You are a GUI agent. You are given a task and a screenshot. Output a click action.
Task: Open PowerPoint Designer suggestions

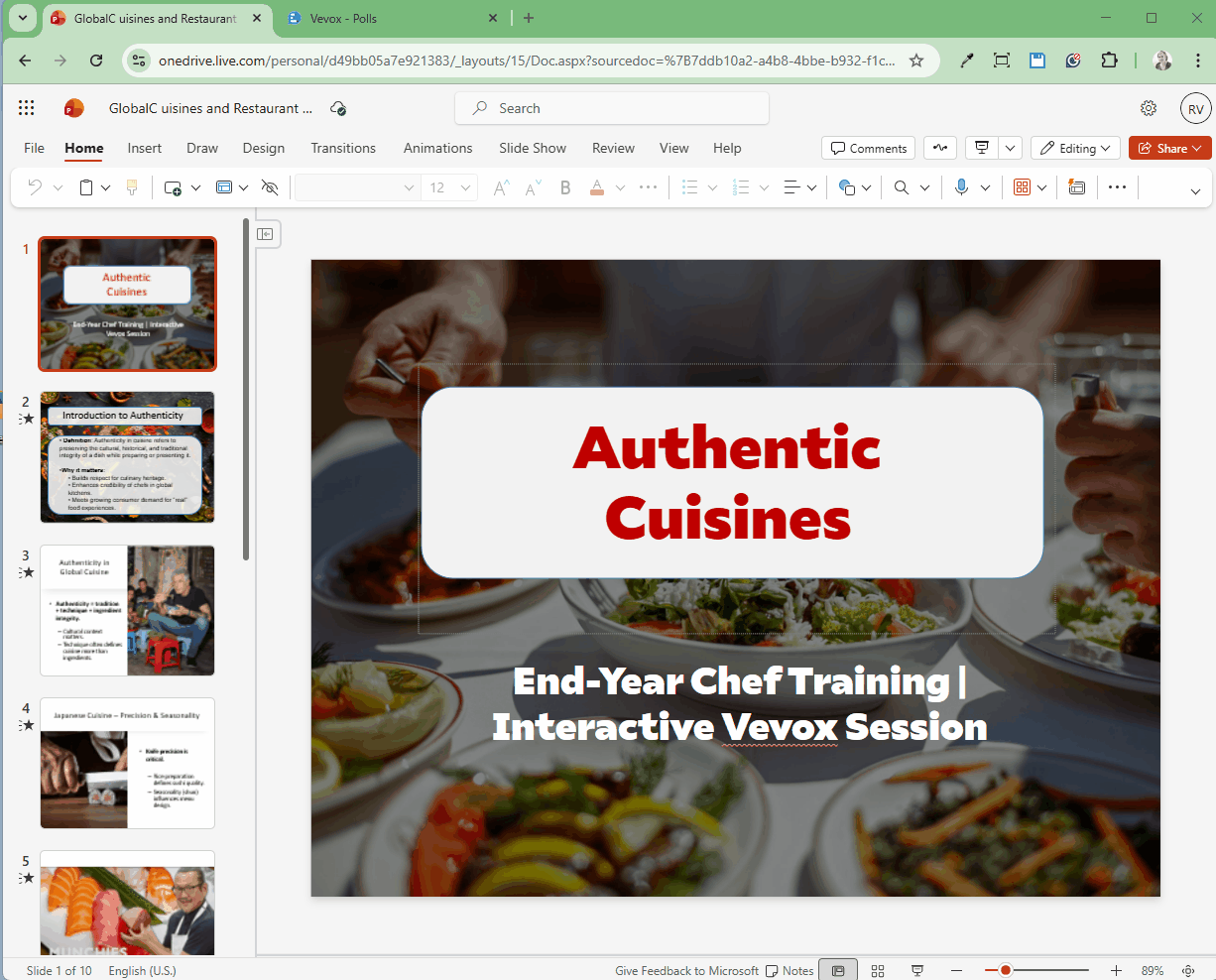[x=1077, y=186]
